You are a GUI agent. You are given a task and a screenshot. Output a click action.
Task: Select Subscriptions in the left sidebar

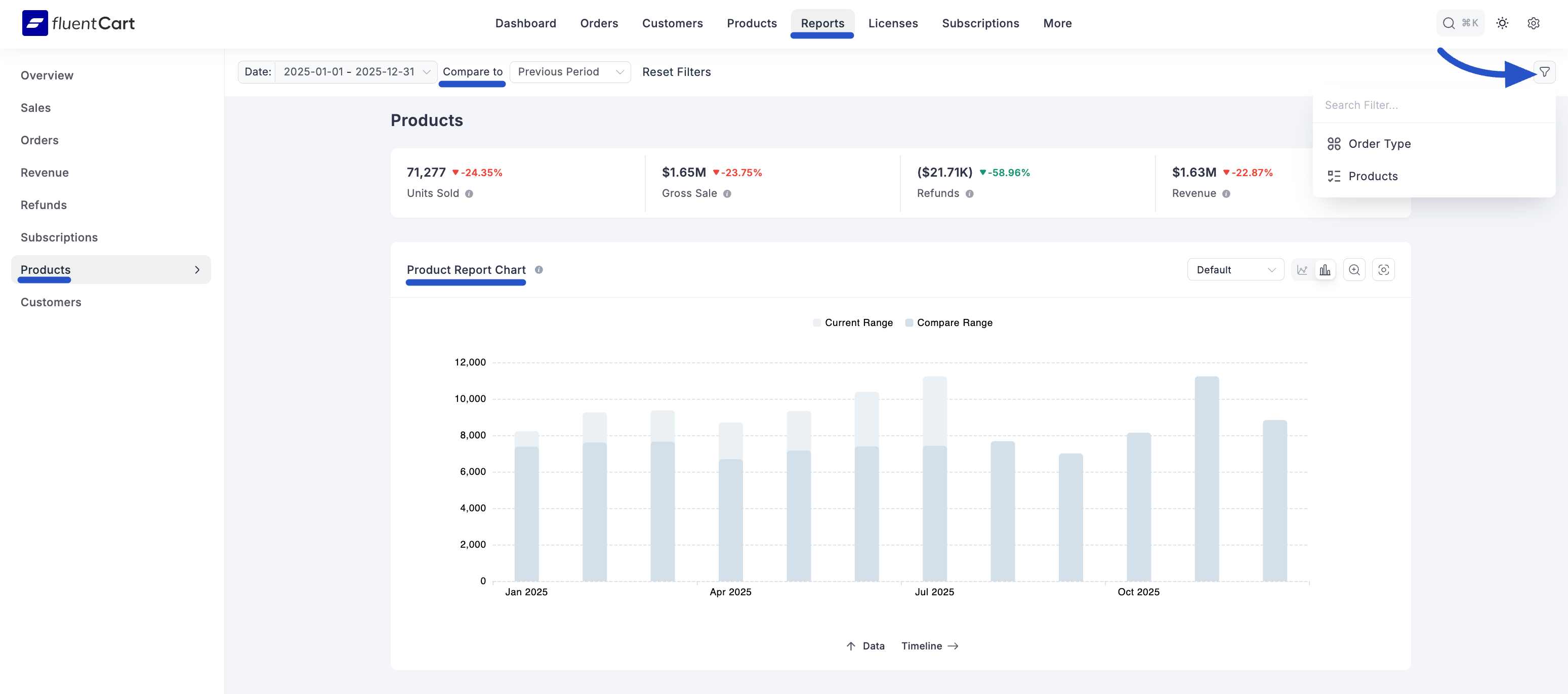coord(59,237)
